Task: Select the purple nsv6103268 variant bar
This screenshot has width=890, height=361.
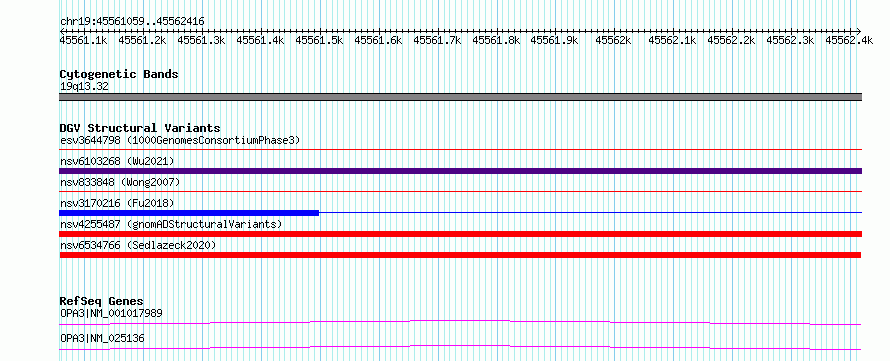Action: click(461, 171)
